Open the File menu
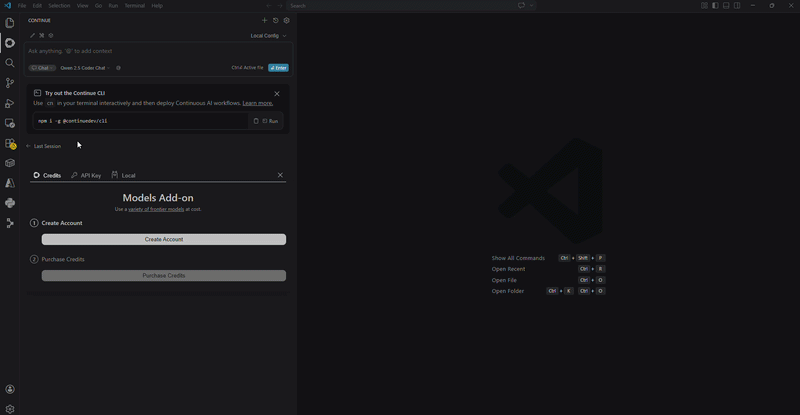The height and width of the screenshot is (415, 800). click(22, 6)
